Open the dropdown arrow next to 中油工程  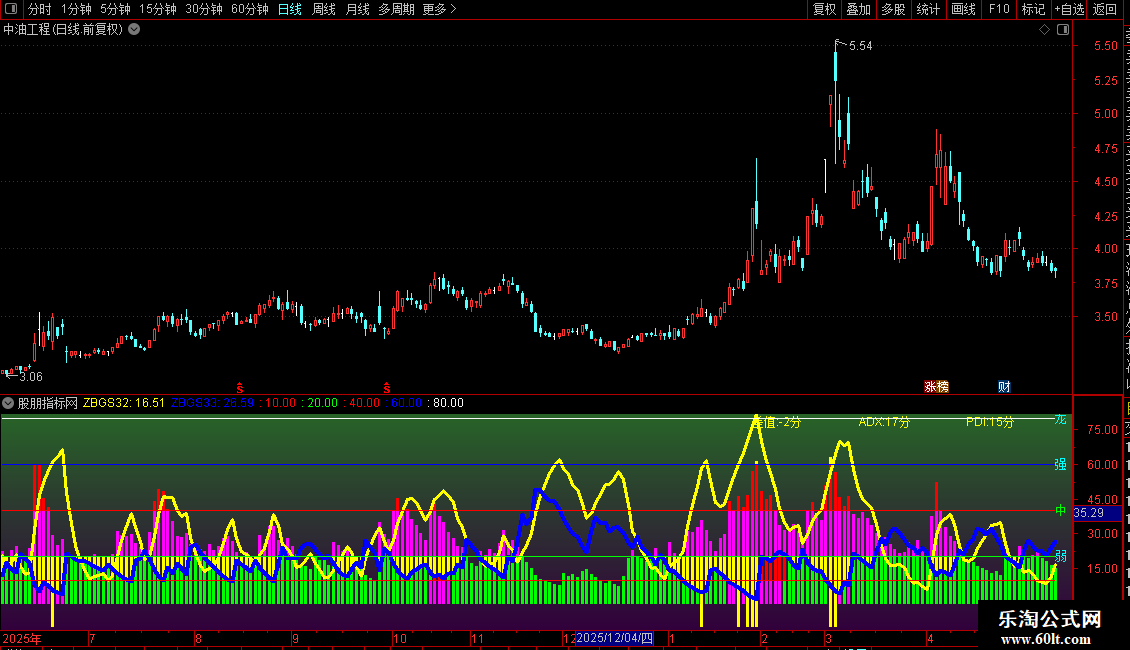(x=134, y=30)
